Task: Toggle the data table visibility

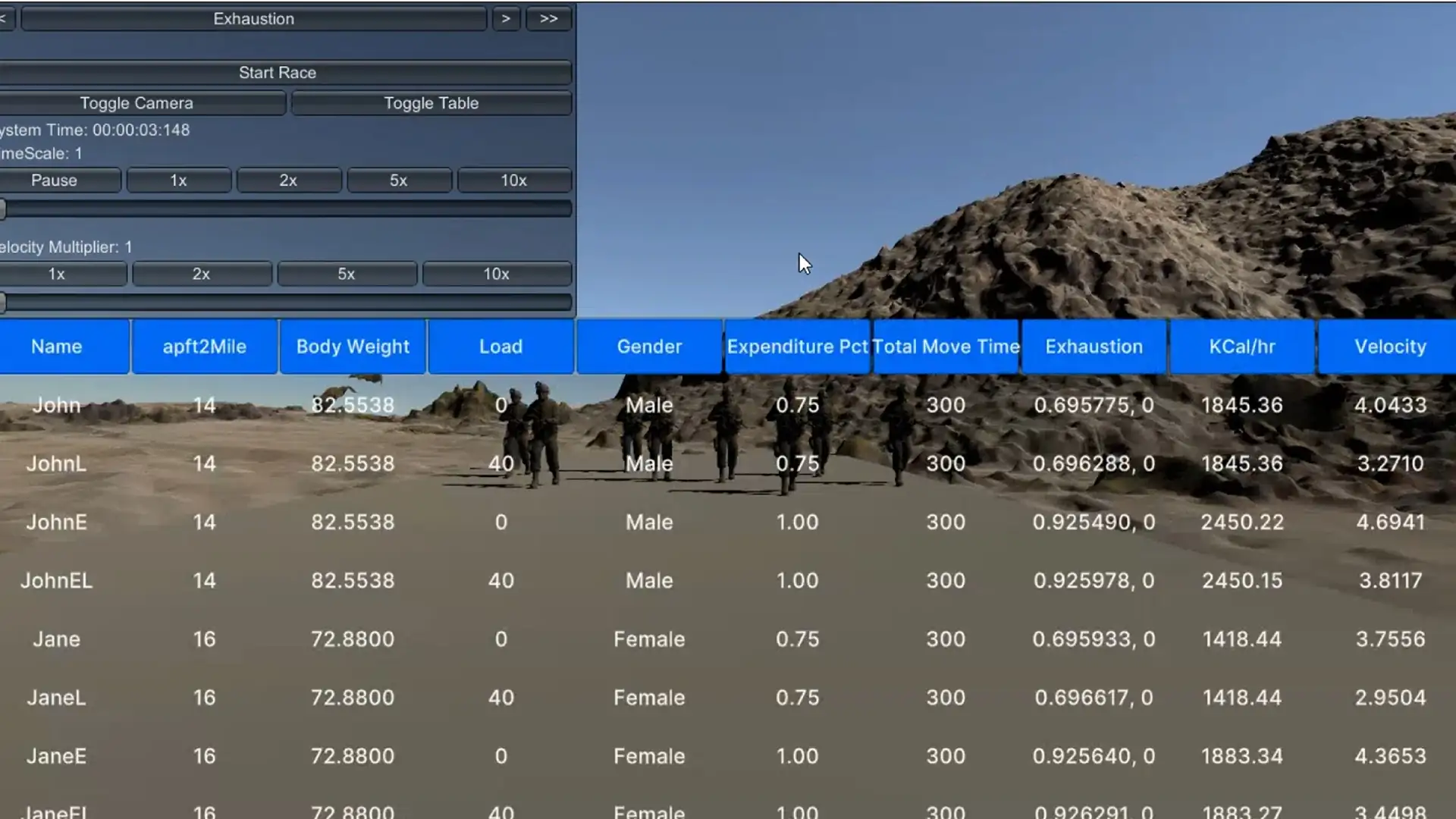Action: [x=431, y=103]
